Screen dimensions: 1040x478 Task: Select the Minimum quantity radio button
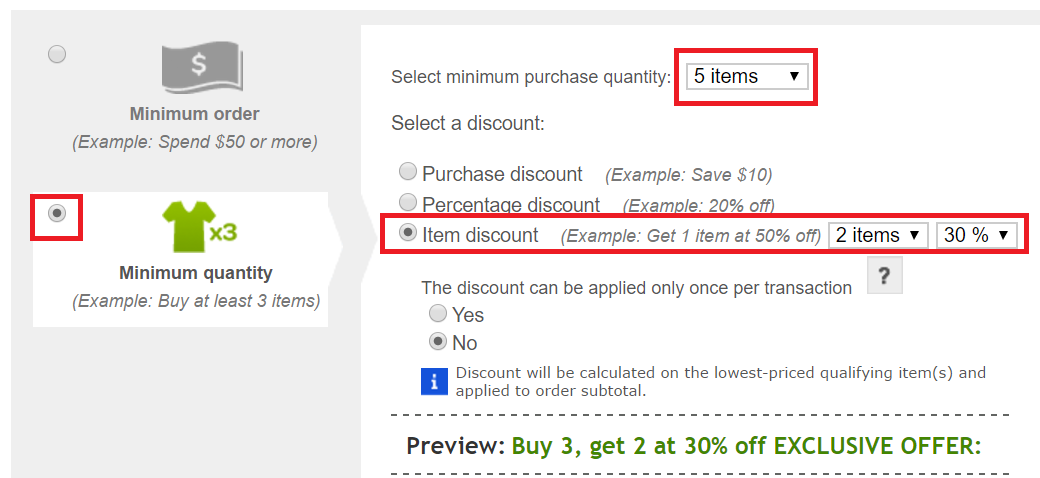[x=58, y=213]
